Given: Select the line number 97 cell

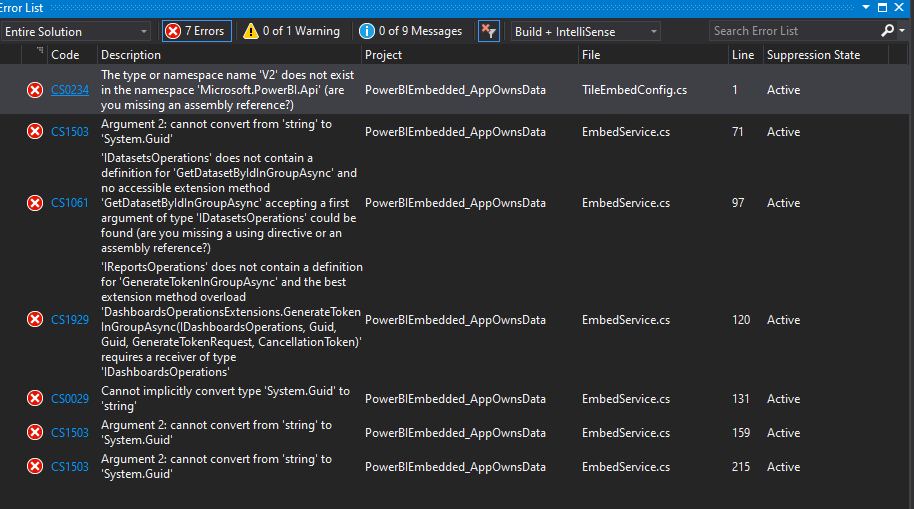Looking at the screenshot, I should 738,203.
